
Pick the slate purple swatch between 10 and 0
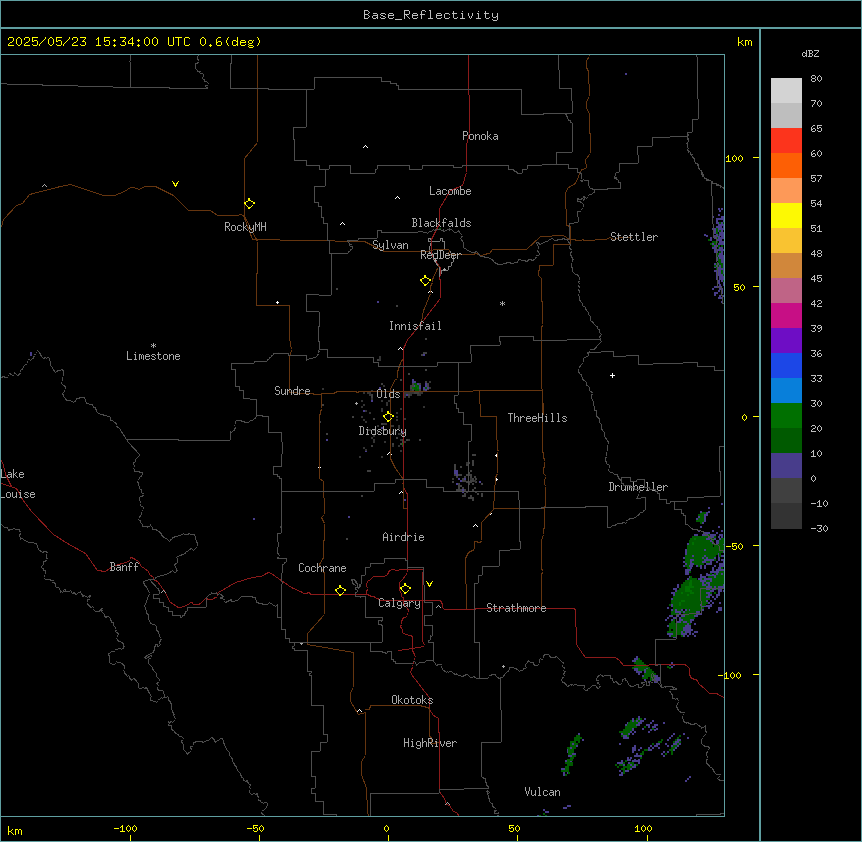tap(786, 466)
